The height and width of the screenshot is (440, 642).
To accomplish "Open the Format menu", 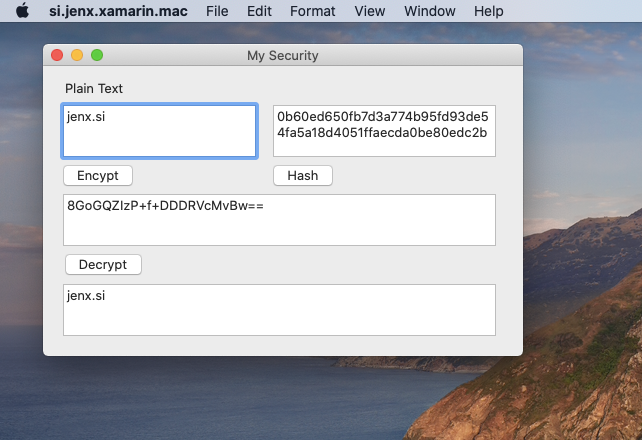I will click(312, 11).
